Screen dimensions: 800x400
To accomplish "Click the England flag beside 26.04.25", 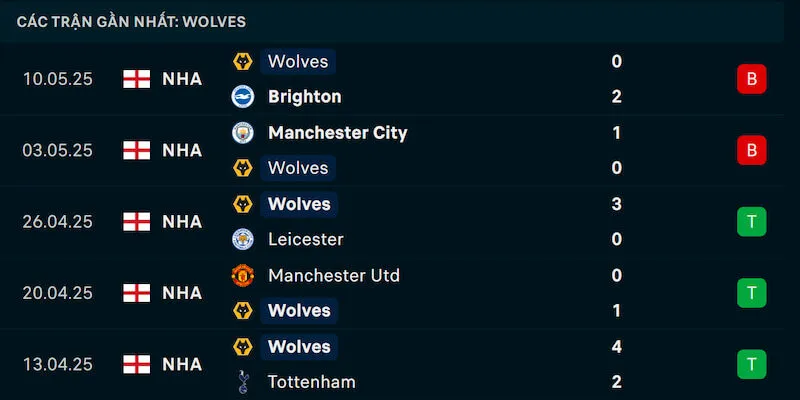I will click(x=137, y=222).
